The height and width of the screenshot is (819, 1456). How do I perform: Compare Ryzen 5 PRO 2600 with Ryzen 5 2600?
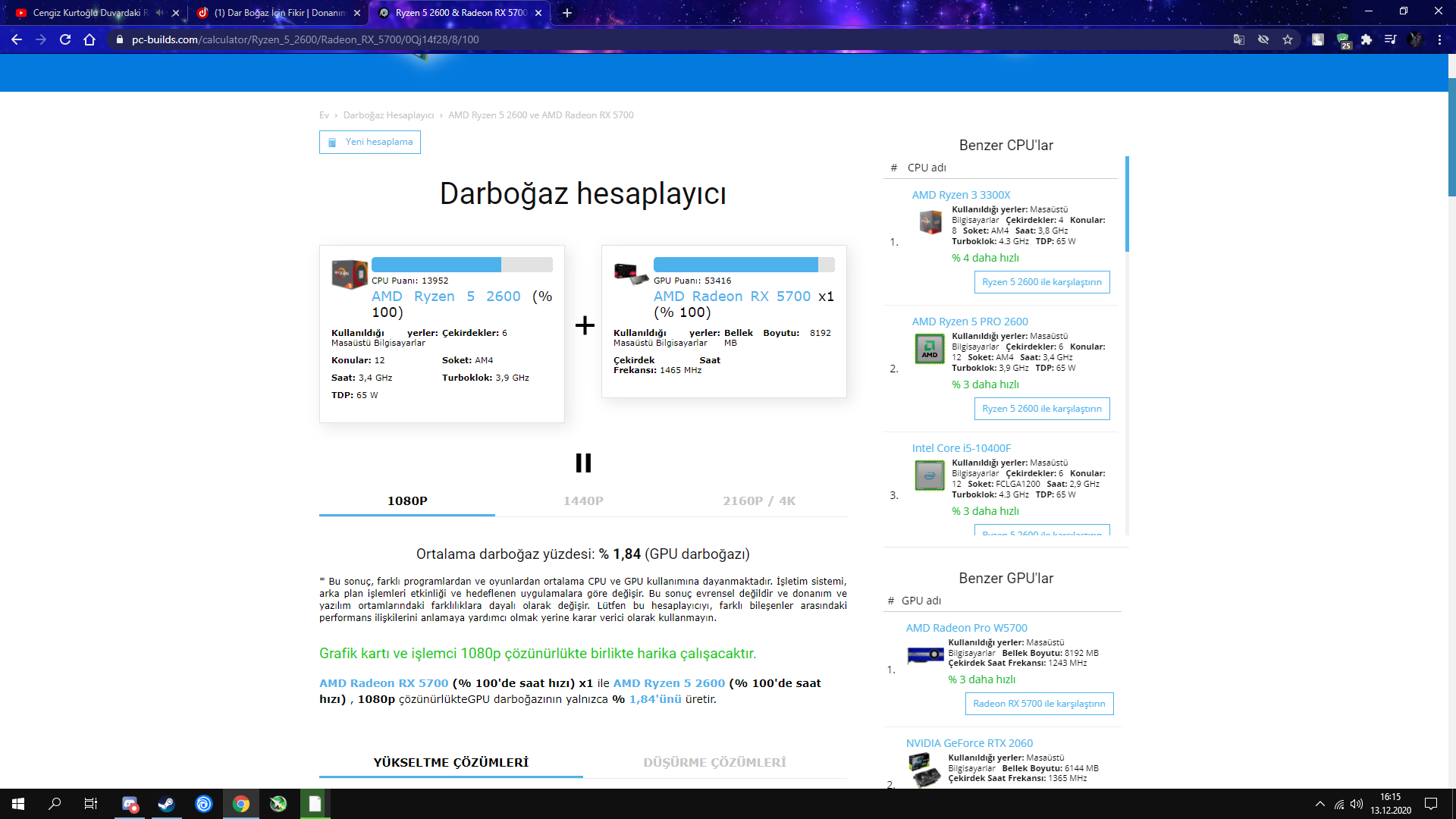pyautogui.click(x=1042, y=409)
